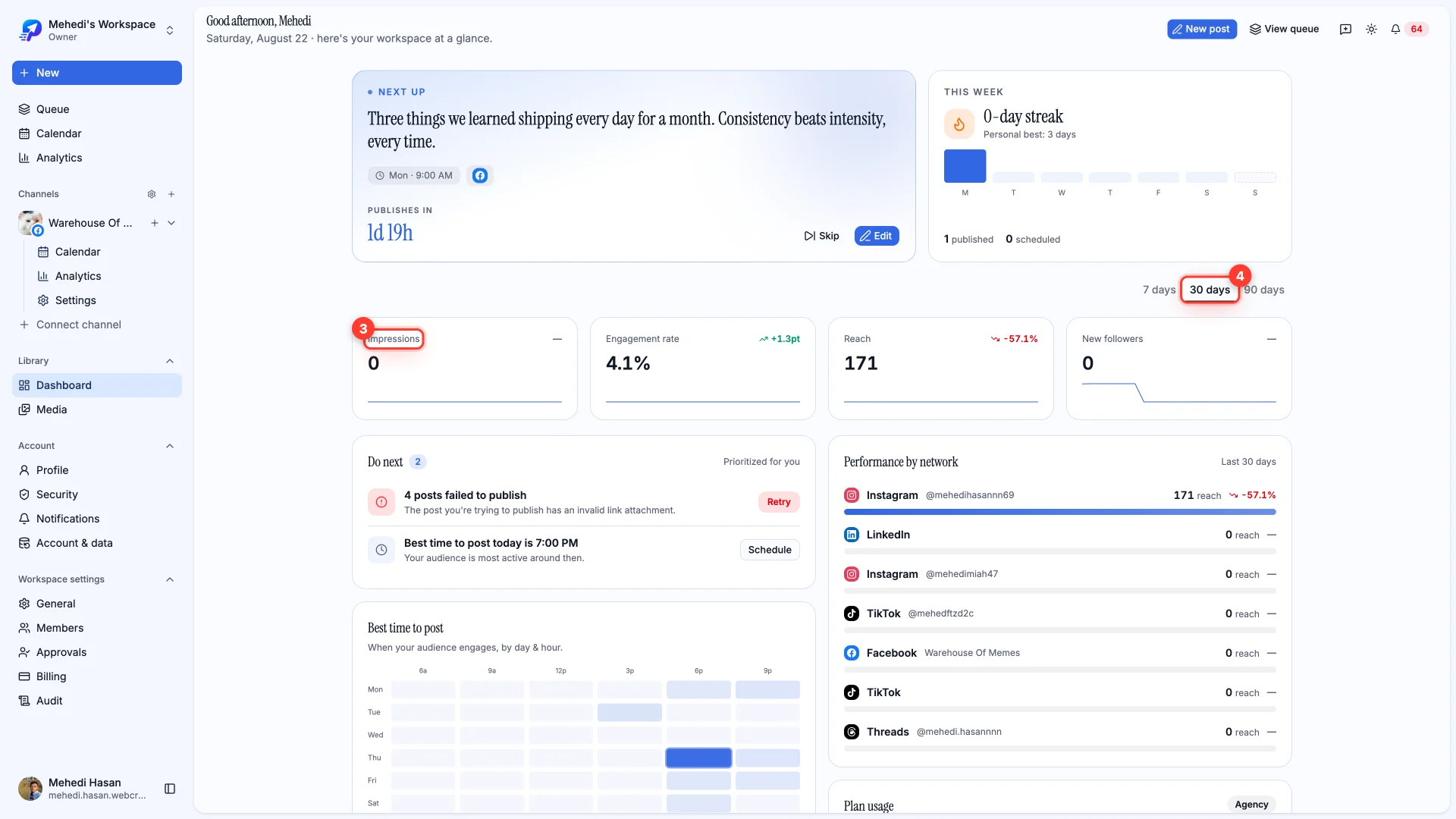
Task: Select the 30 days range
Action: coord(1210,290)
